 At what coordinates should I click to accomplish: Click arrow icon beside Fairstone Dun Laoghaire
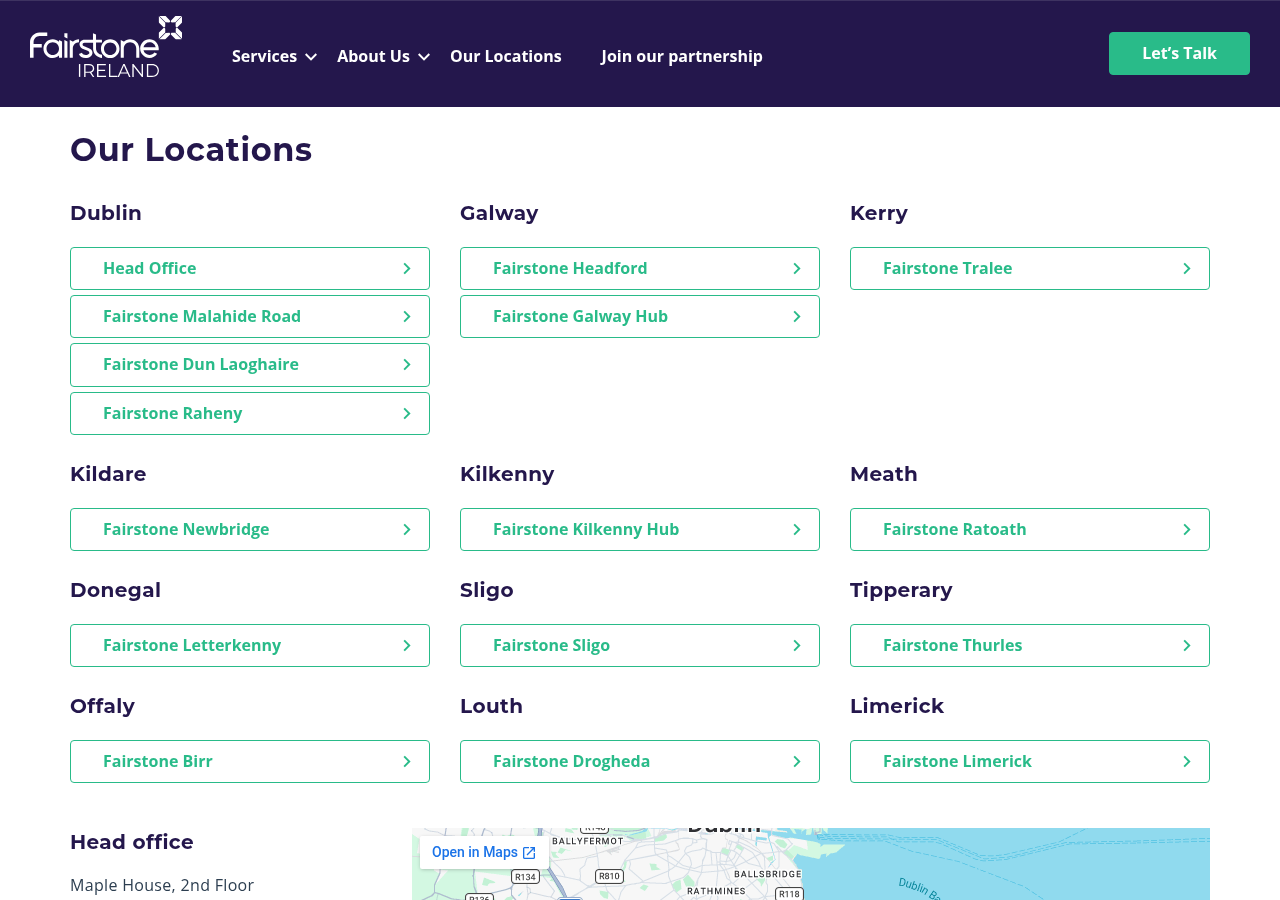407,365
